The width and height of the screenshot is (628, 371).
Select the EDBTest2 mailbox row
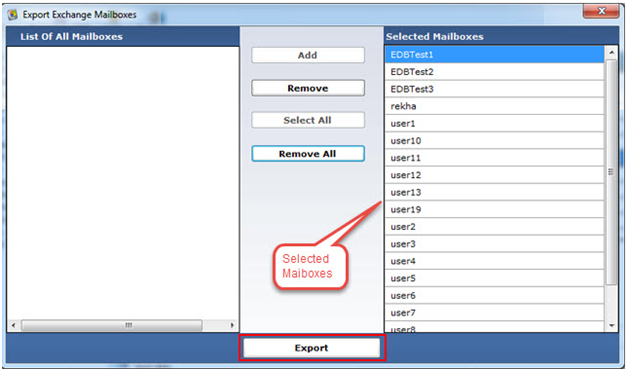pyautogui.click(x=494, y=72)
